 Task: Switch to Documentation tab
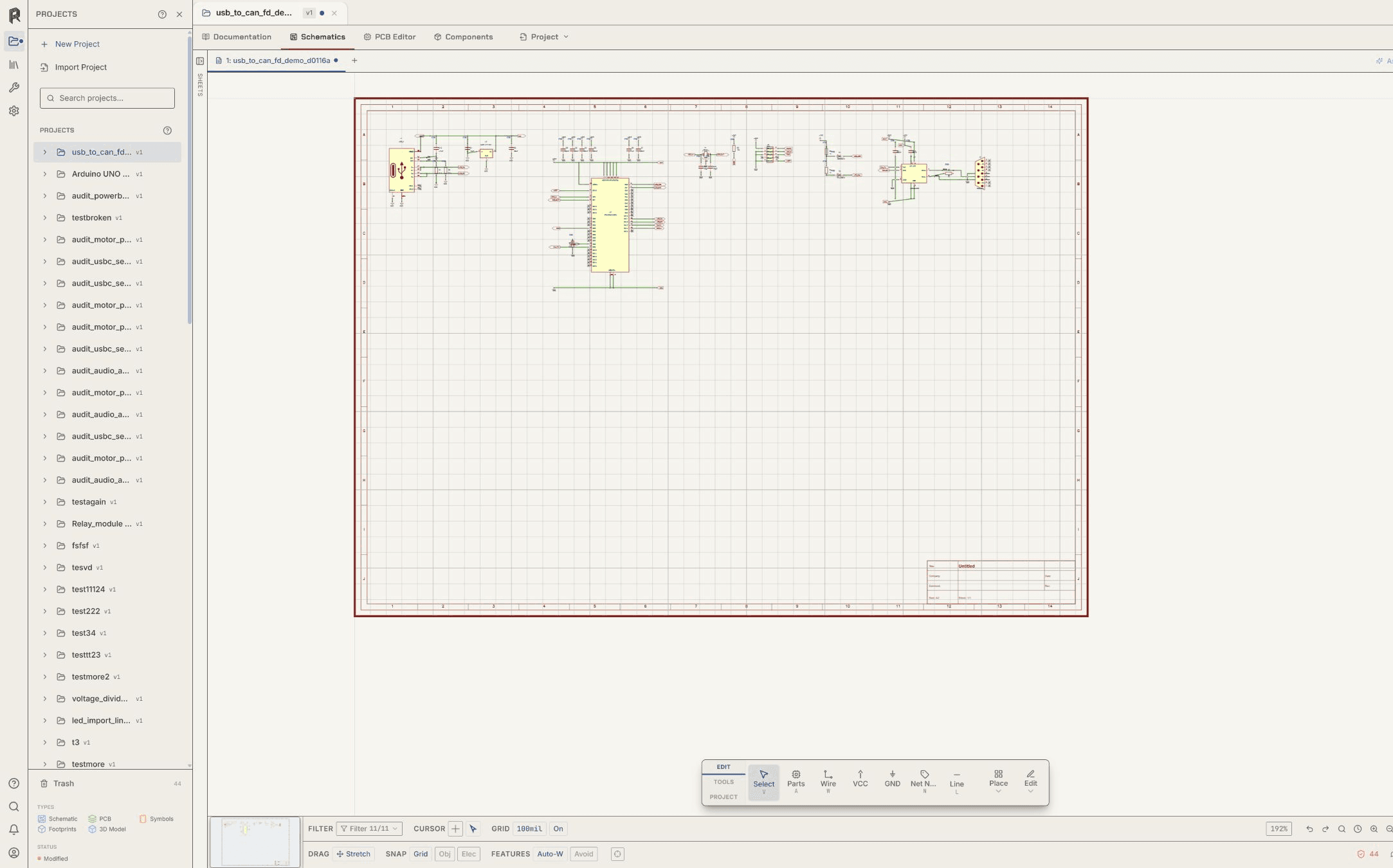pos(237,37)
